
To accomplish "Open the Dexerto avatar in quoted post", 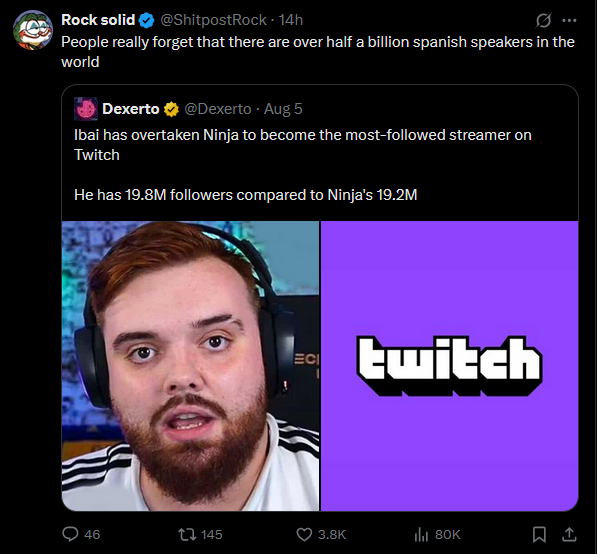I will 86,109.
